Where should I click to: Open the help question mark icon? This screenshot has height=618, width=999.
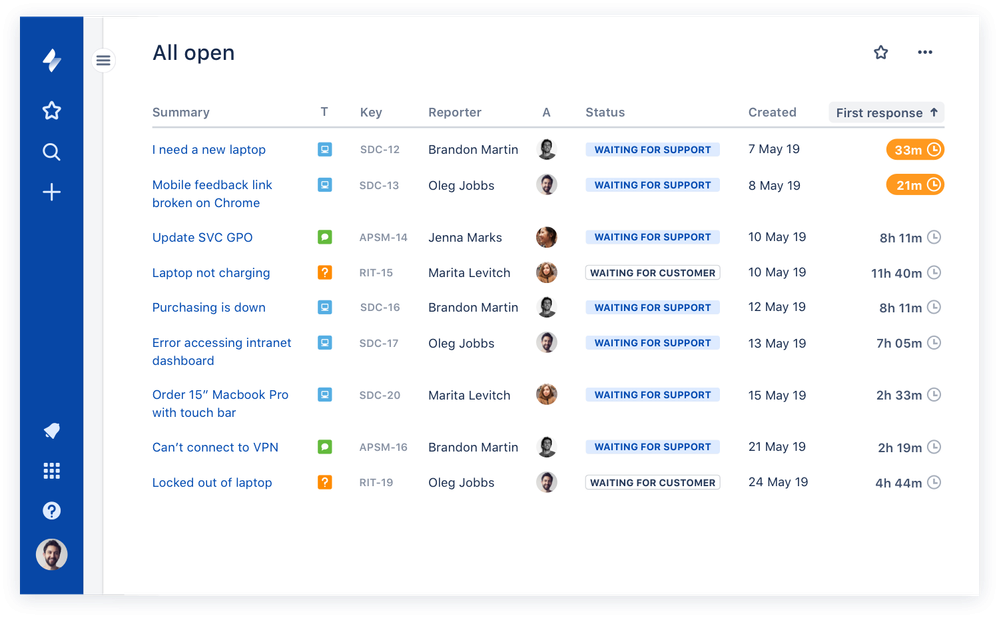52,510
